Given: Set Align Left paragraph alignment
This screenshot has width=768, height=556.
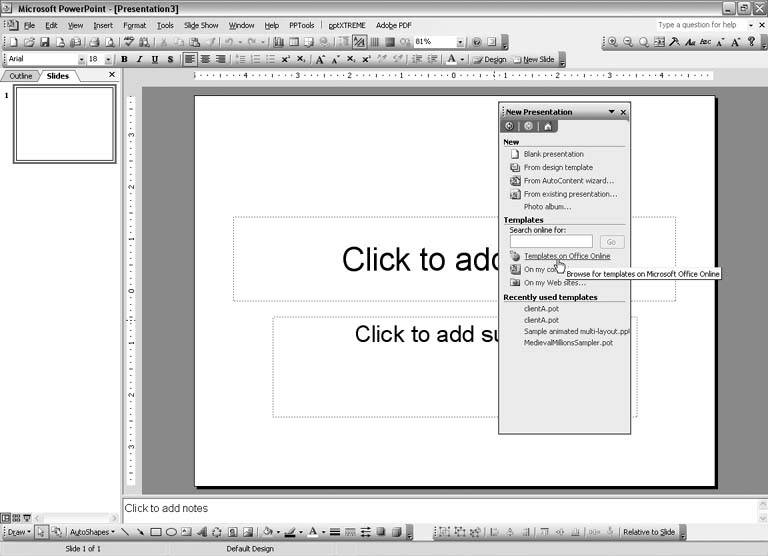Looking at the screenshot, I should point(190,59).
